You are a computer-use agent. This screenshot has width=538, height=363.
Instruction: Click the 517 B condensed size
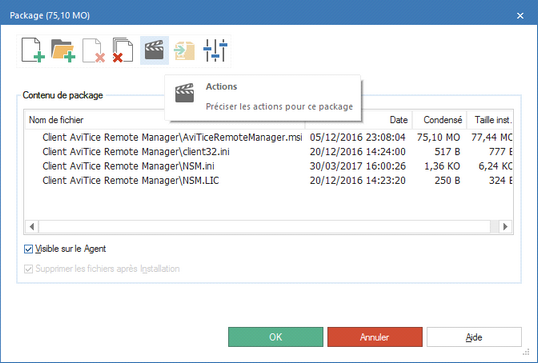tap(447, 152)
